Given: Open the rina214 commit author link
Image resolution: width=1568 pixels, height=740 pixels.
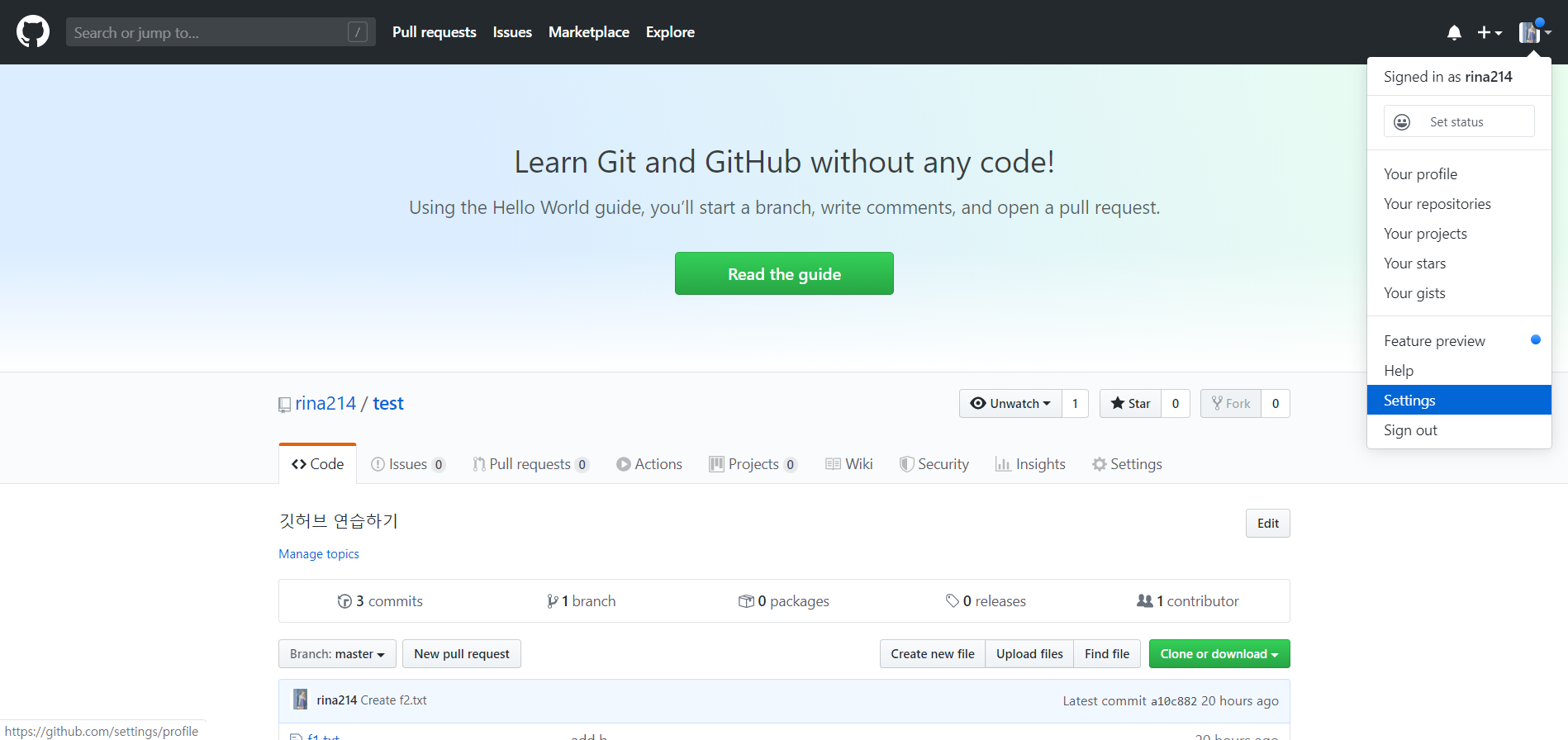Looking at the screenshot, I should click(337, 700).
